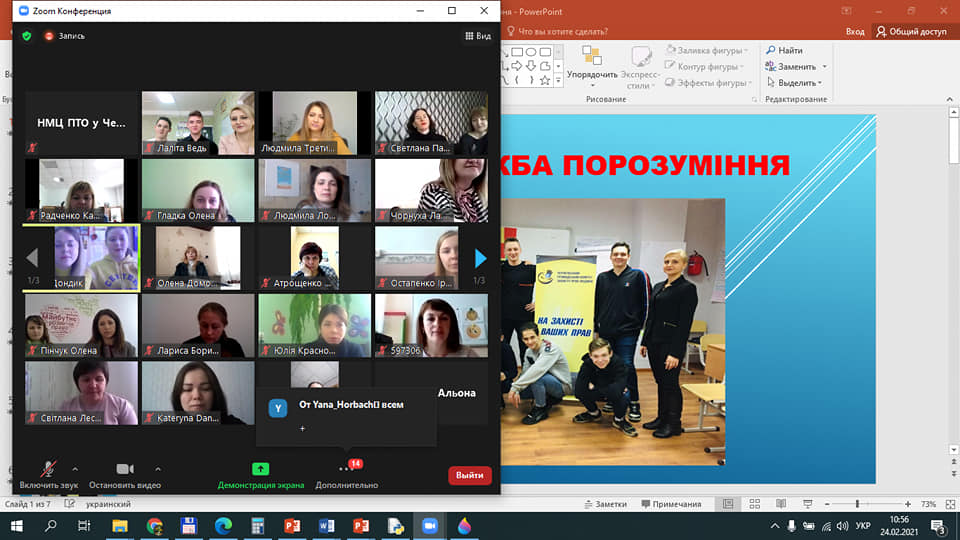Screen dimensions: 960x540
Task: Adjust the zoom slider handle
Action: point(857,504)
